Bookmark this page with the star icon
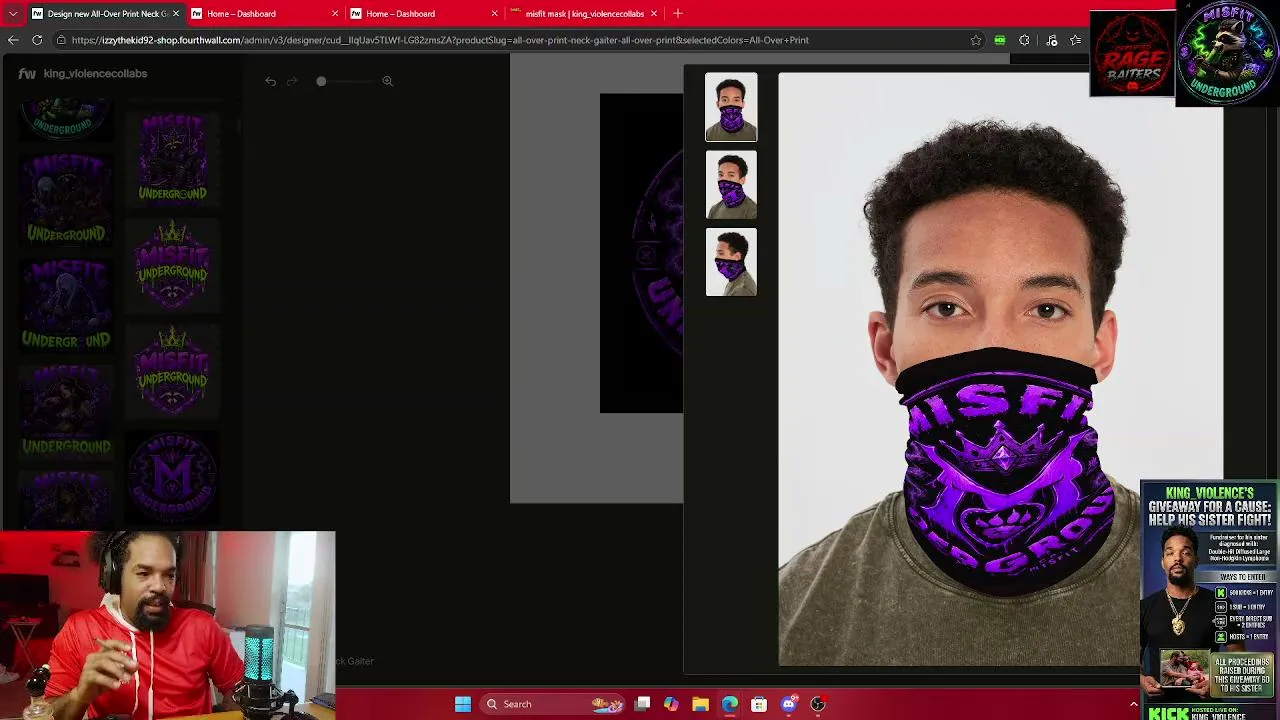Viewport: 1280px width, 720px height. 976,40
